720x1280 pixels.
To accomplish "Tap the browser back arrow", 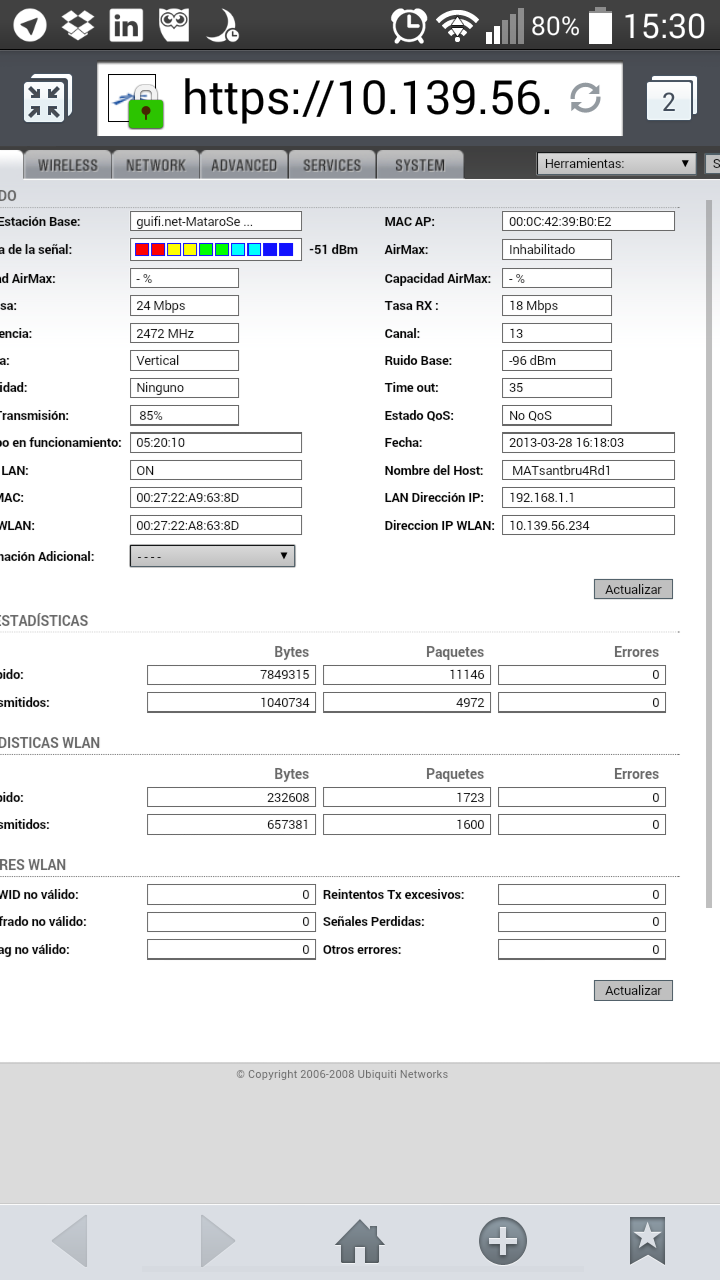I will 69,1241.
